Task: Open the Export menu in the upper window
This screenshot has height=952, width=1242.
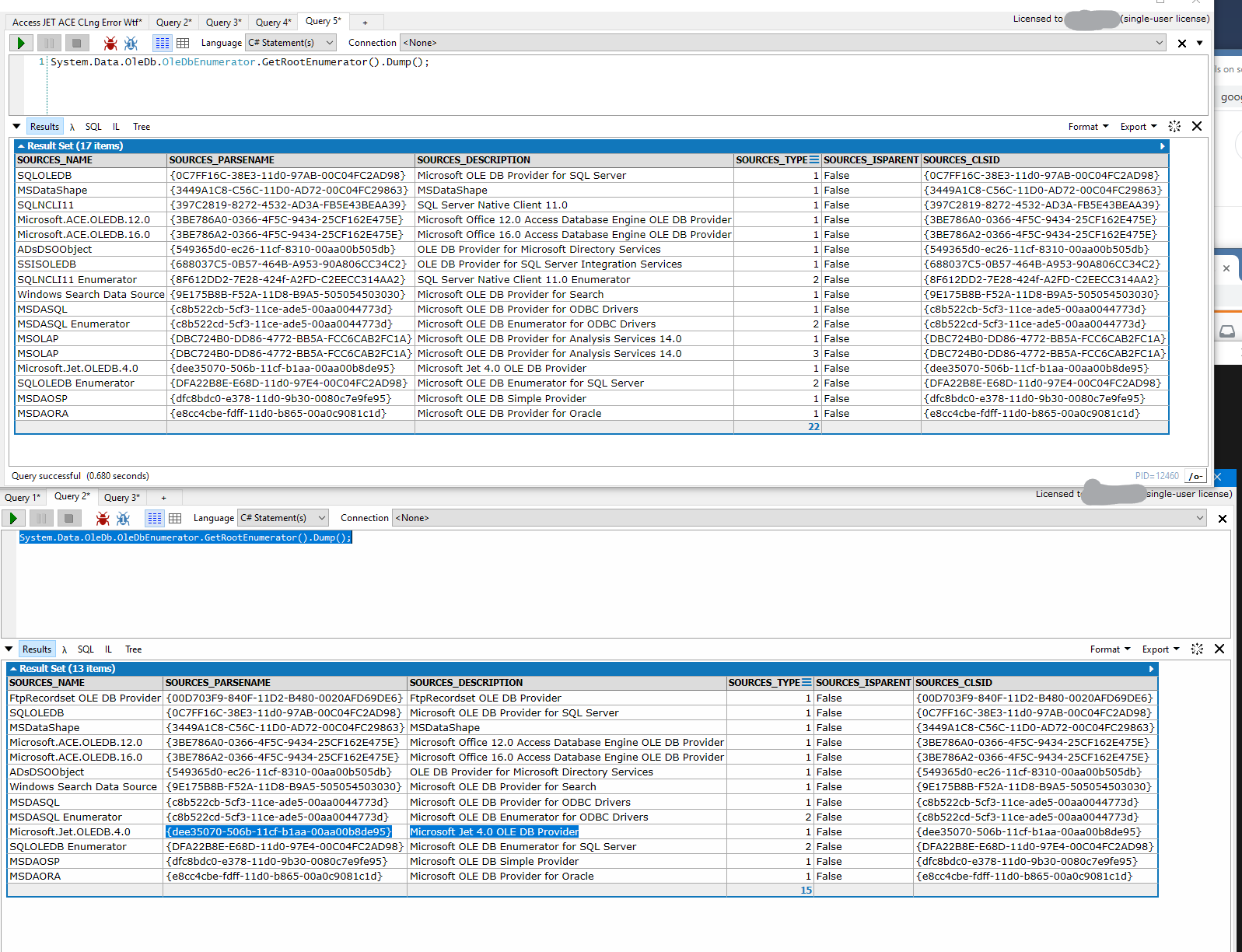Action: (x=1139, y=127)
